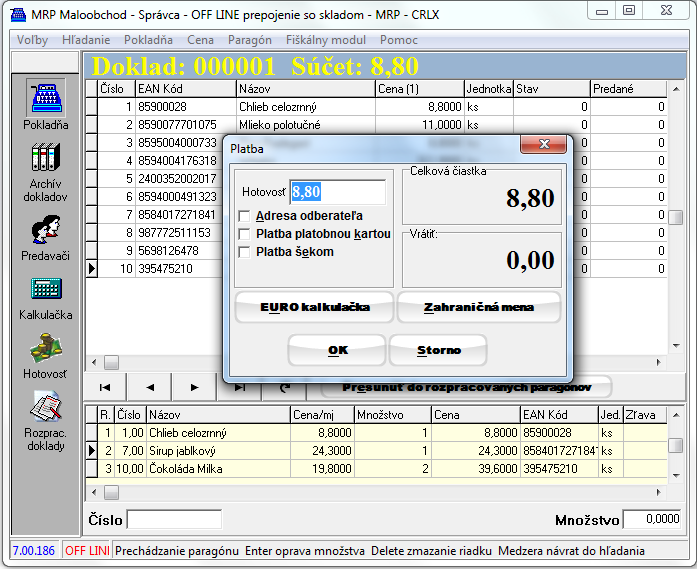Click the Zahraničná mena button
The image size is (697, 569).
478,307
